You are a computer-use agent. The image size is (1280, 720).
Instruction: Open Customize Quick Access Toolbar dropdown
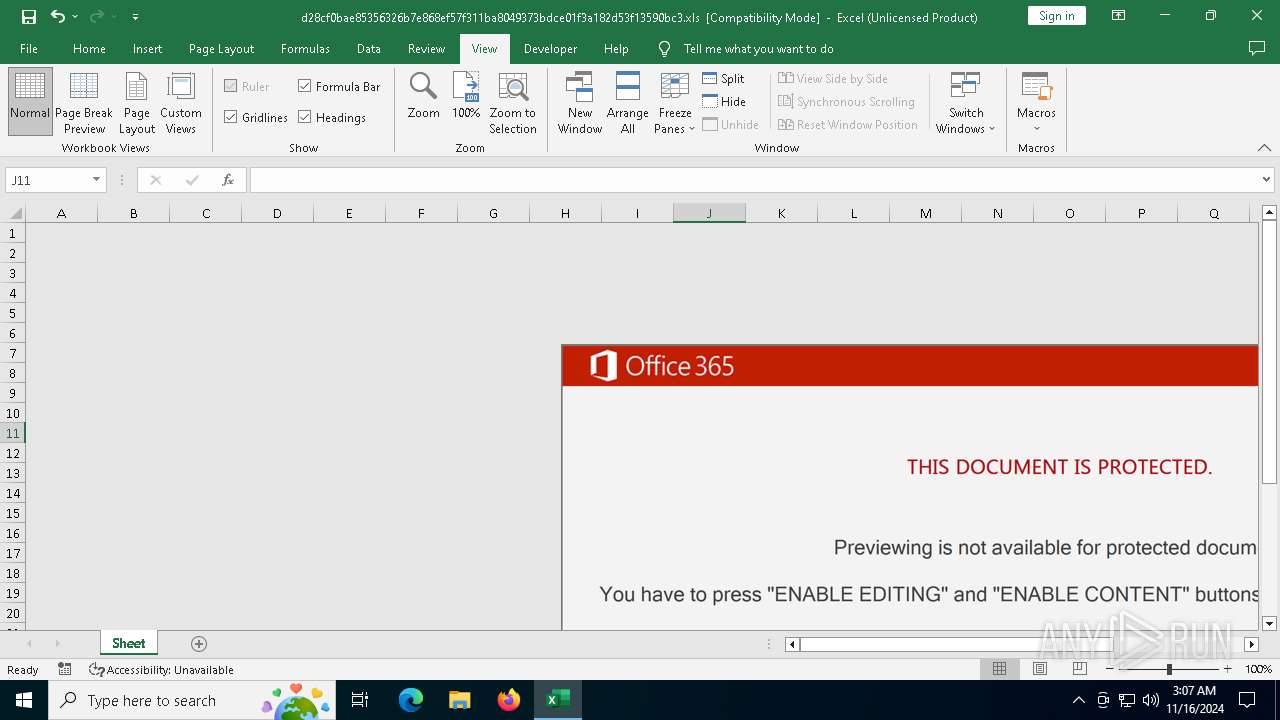tap(136, 17)
